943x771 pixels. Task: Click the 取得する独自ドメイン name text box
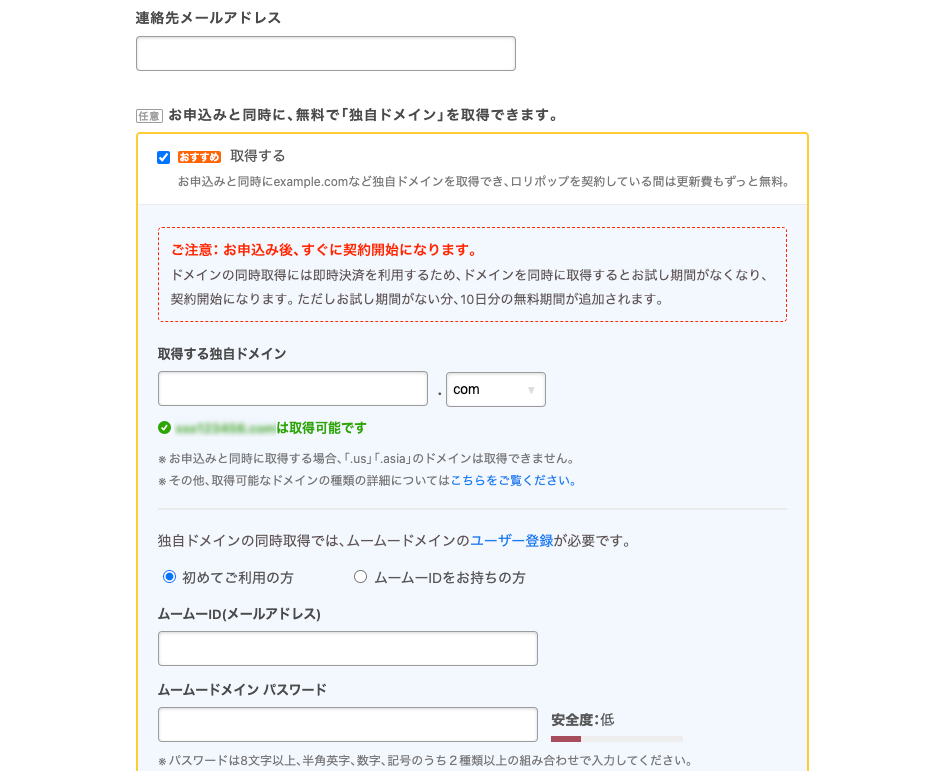tap(292, 389)
